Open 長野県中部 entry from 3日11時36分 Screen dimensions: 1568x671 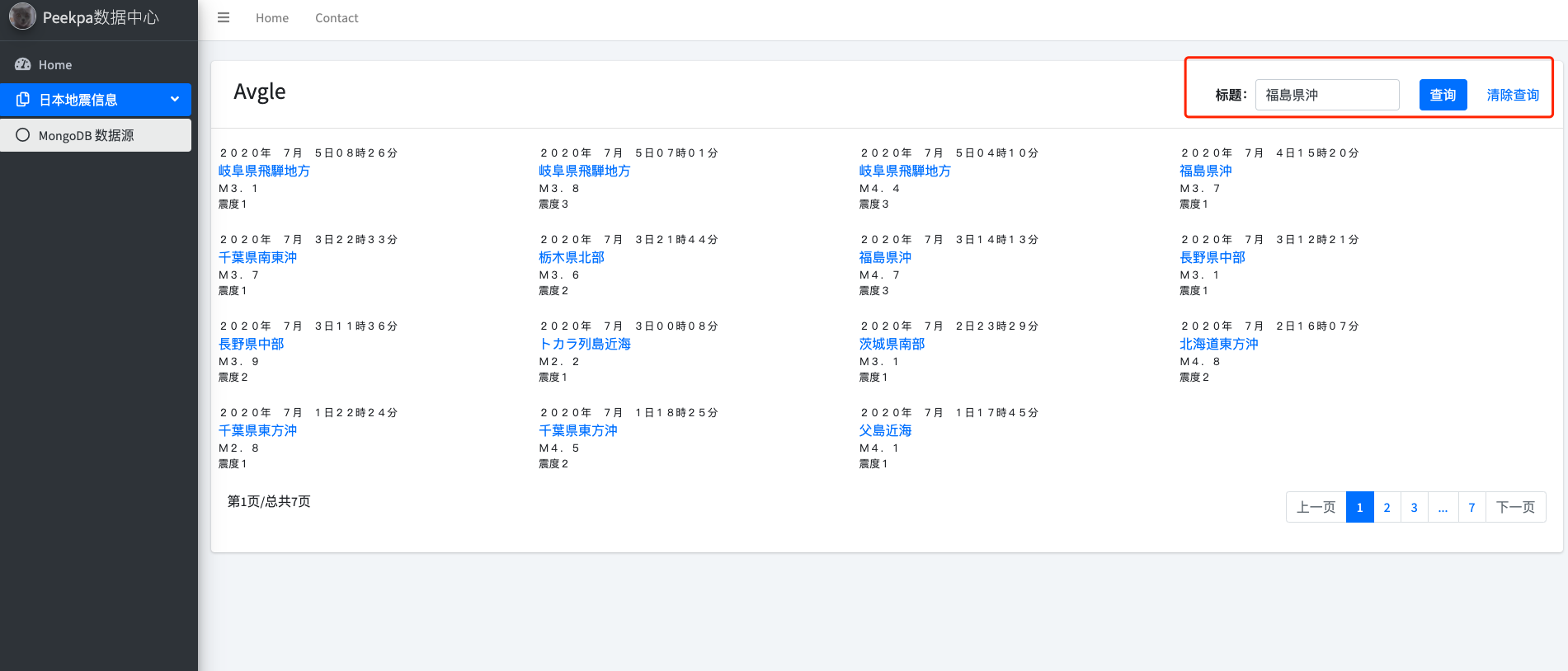pos(251,344)
